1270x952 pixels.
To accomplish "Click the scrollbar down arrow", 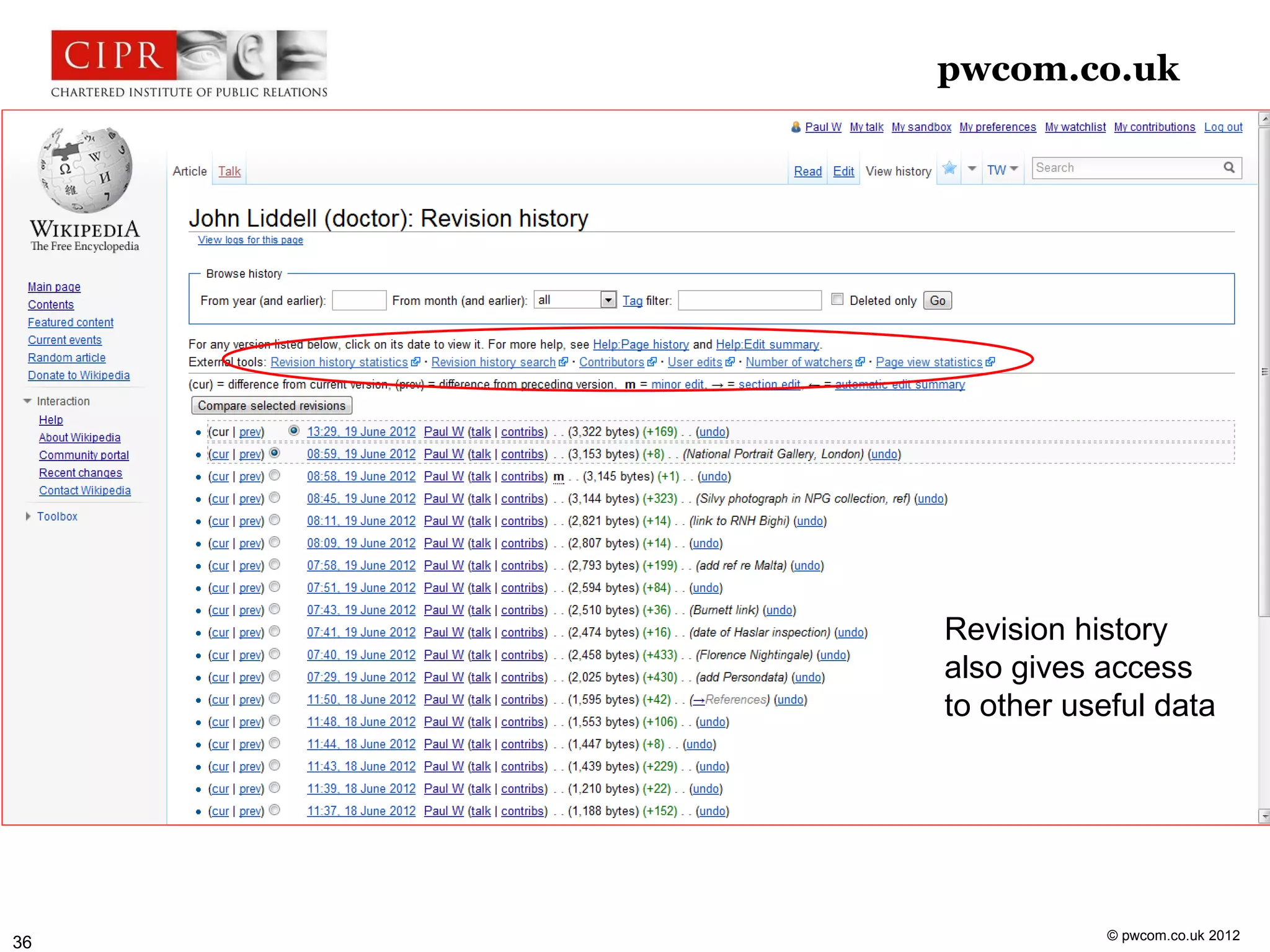I will click(x=1264, y=817).
